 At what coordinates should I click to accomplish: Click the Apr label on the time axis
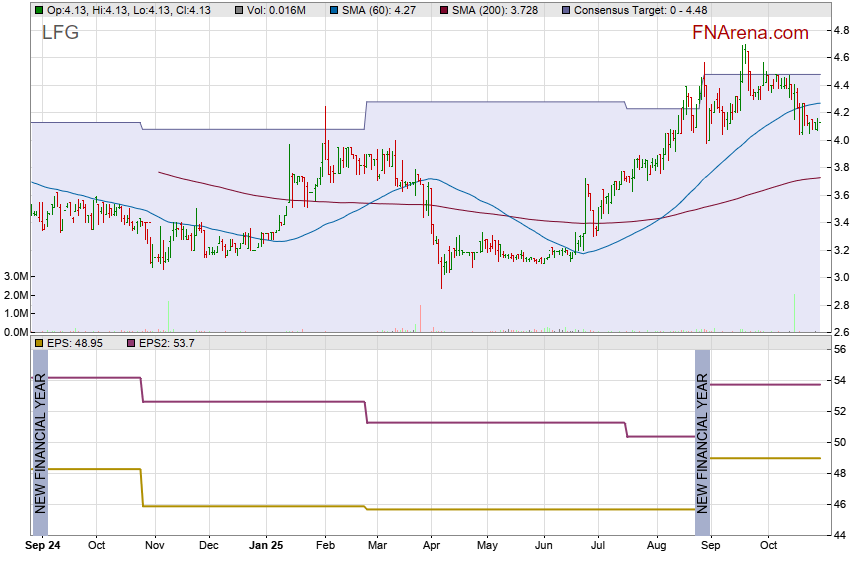point(431,546)
